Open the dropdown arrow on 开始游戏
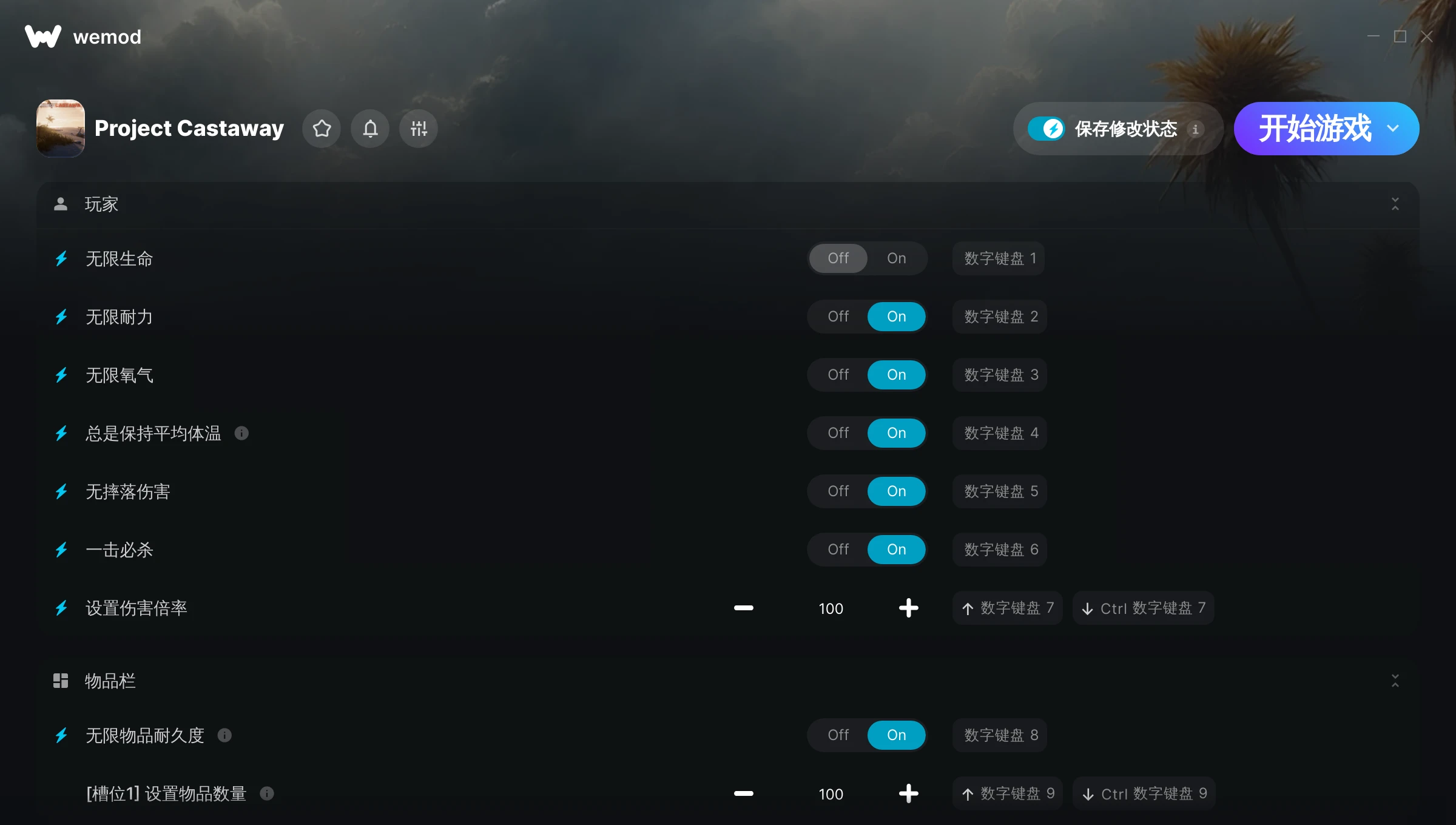1456x825 pixels. pyautogui.click(x=1393, y=129)
